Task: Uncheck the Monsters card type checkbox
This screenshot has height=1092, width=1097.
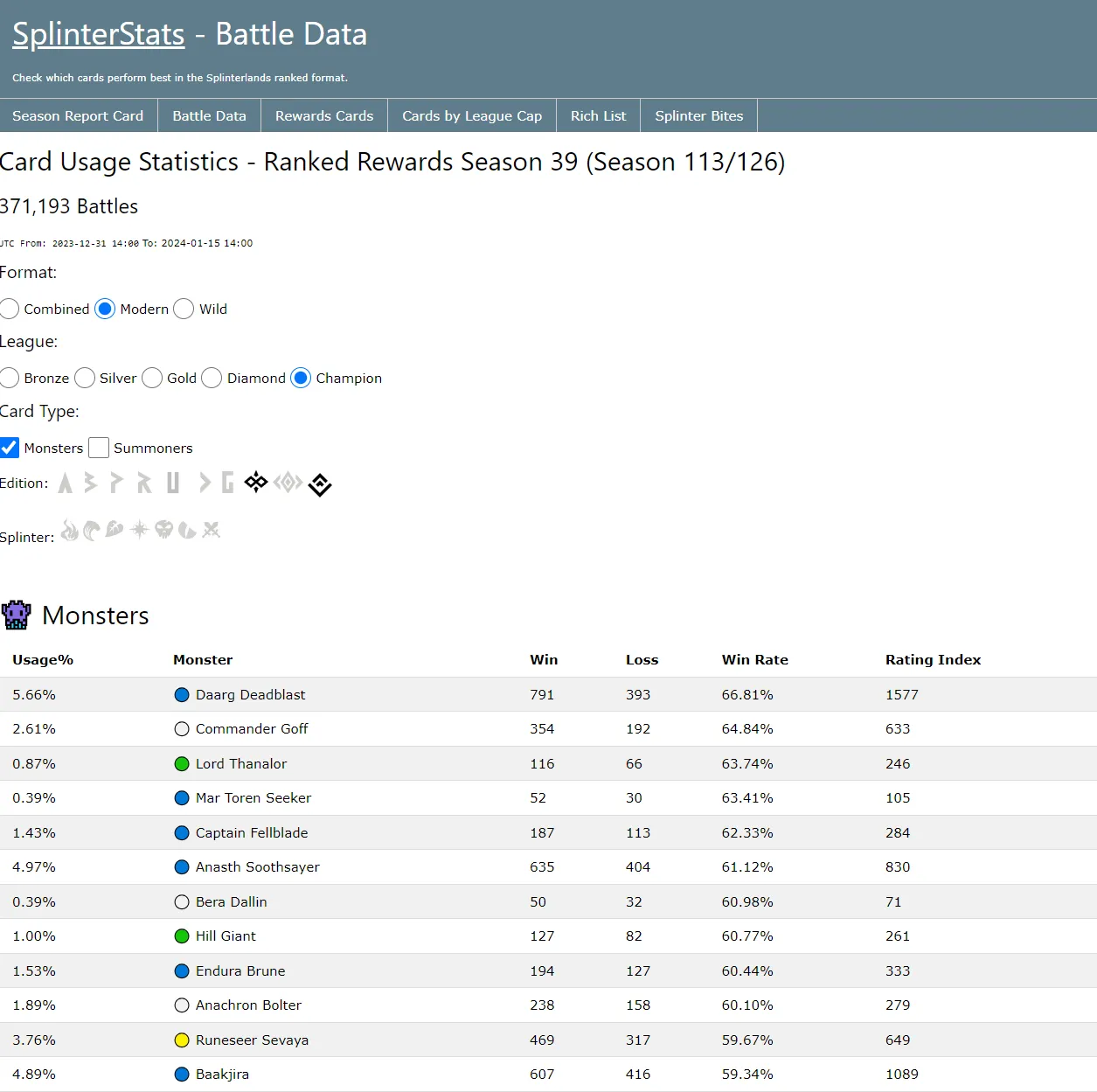Action: coord(10,448)
